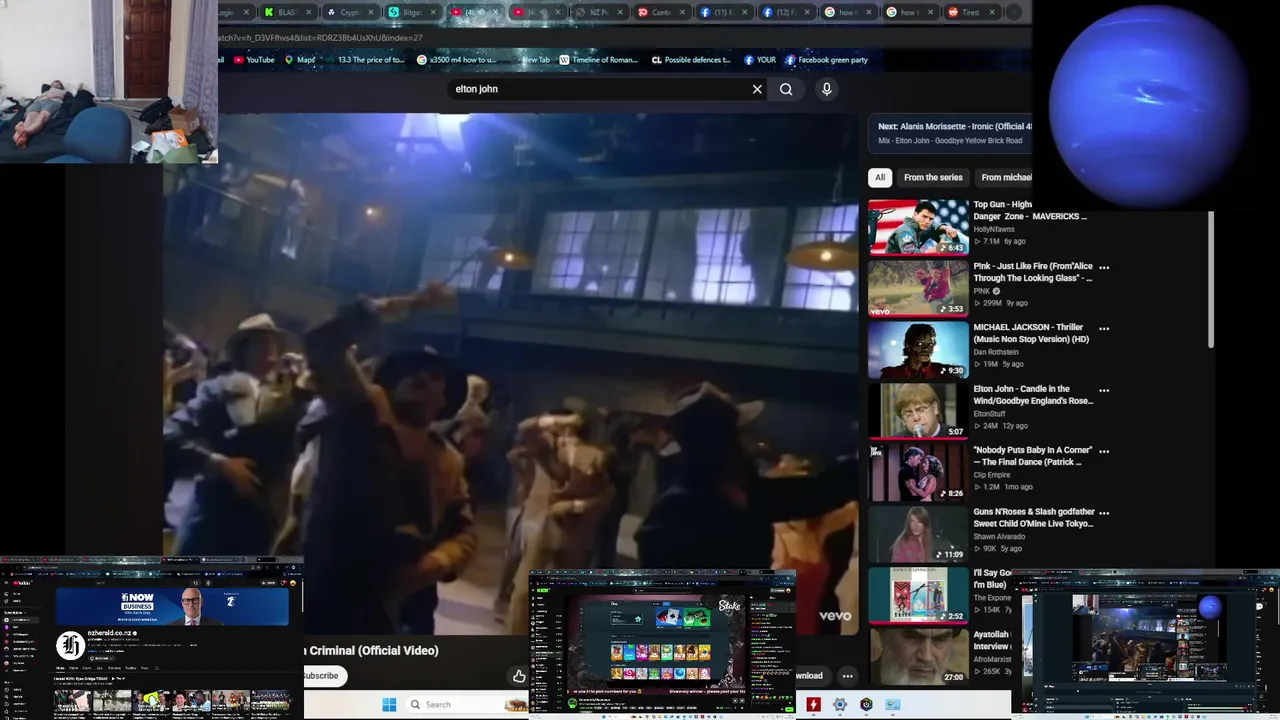Switch to the Reddit Tired tab
Image resolution: width=1280 pixels, height=720 pixels.
point(970,12)
